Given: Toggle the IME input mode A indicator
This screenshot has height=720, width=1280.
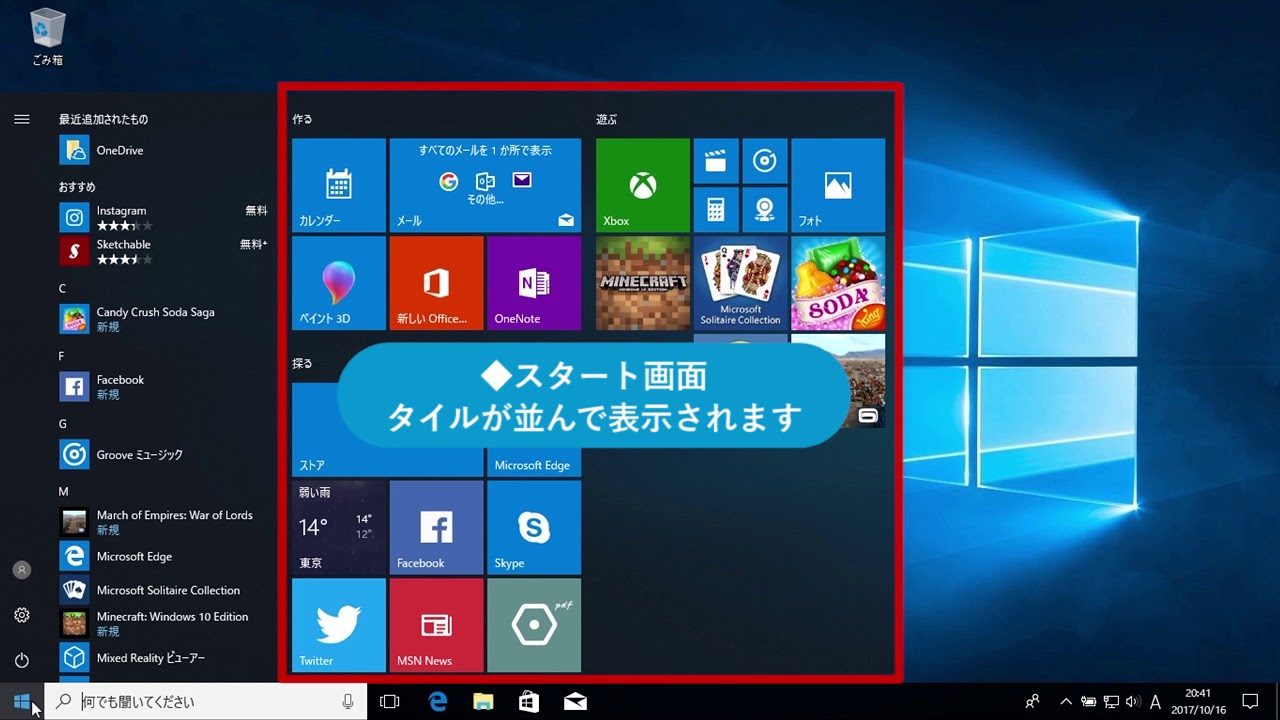Looking at the screenshot, I should click(1156, 702).
